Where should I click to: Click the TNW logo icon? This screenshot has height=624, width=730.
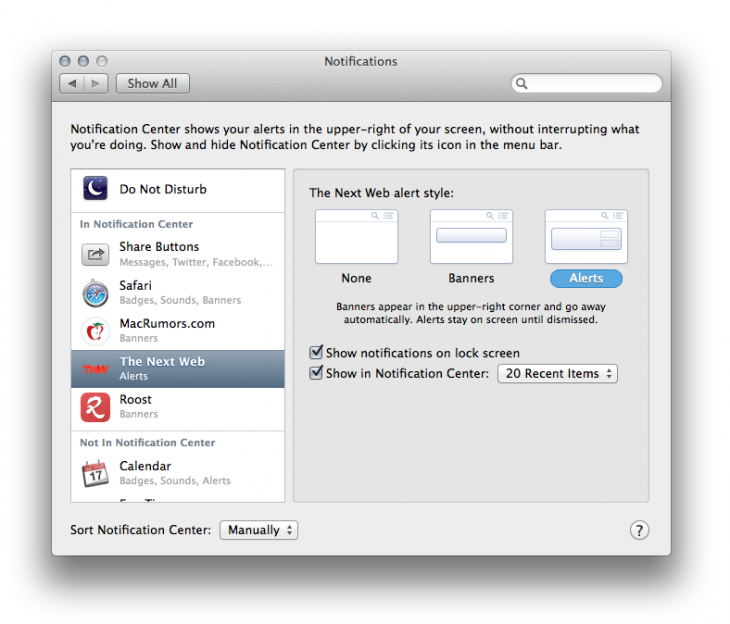tap(95, 369)
